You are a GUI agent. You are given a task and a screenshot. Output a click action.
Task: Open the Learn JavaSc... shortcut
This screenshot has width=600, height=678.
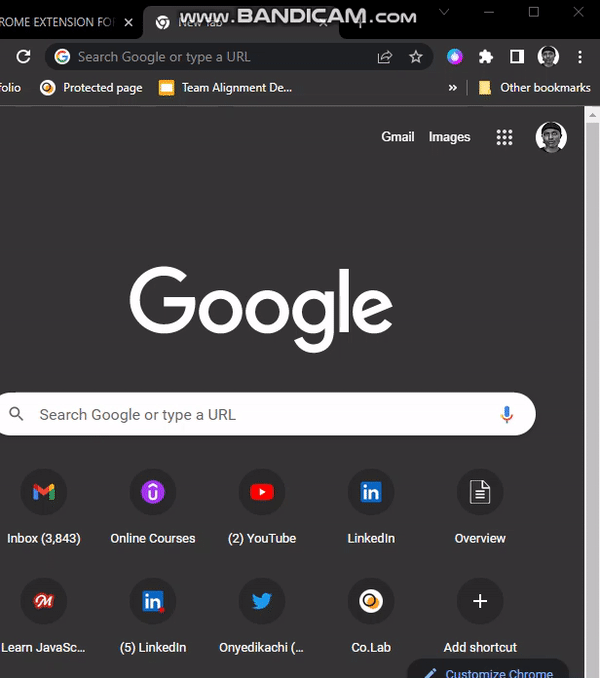[44, 617]
